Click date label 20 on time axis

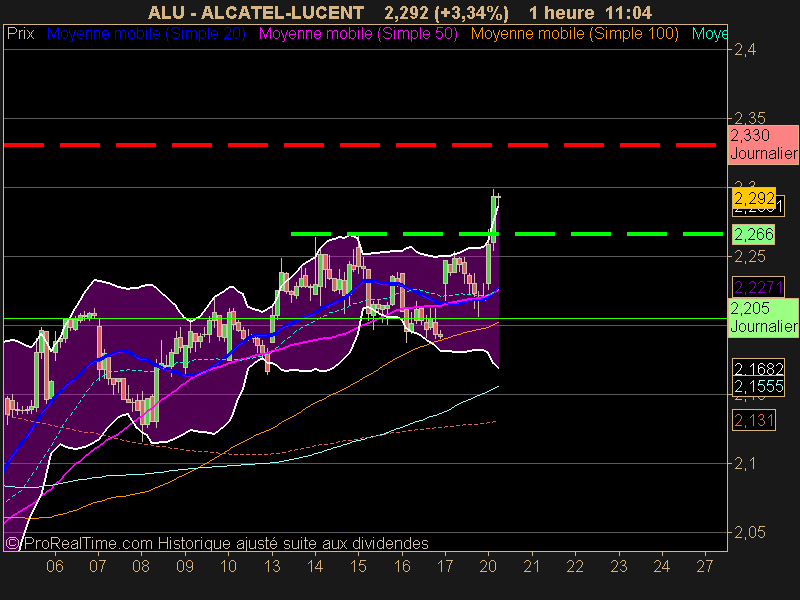[x=488, y=566]
